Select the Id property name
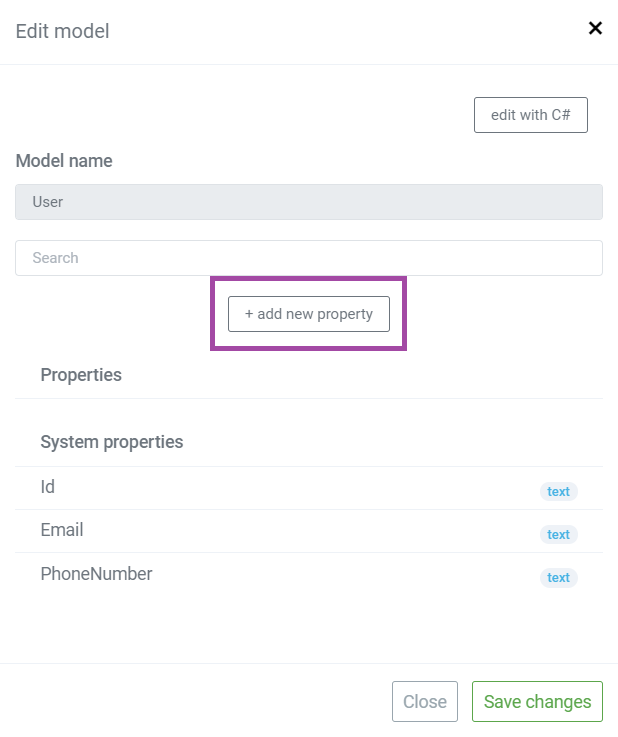 47,487
